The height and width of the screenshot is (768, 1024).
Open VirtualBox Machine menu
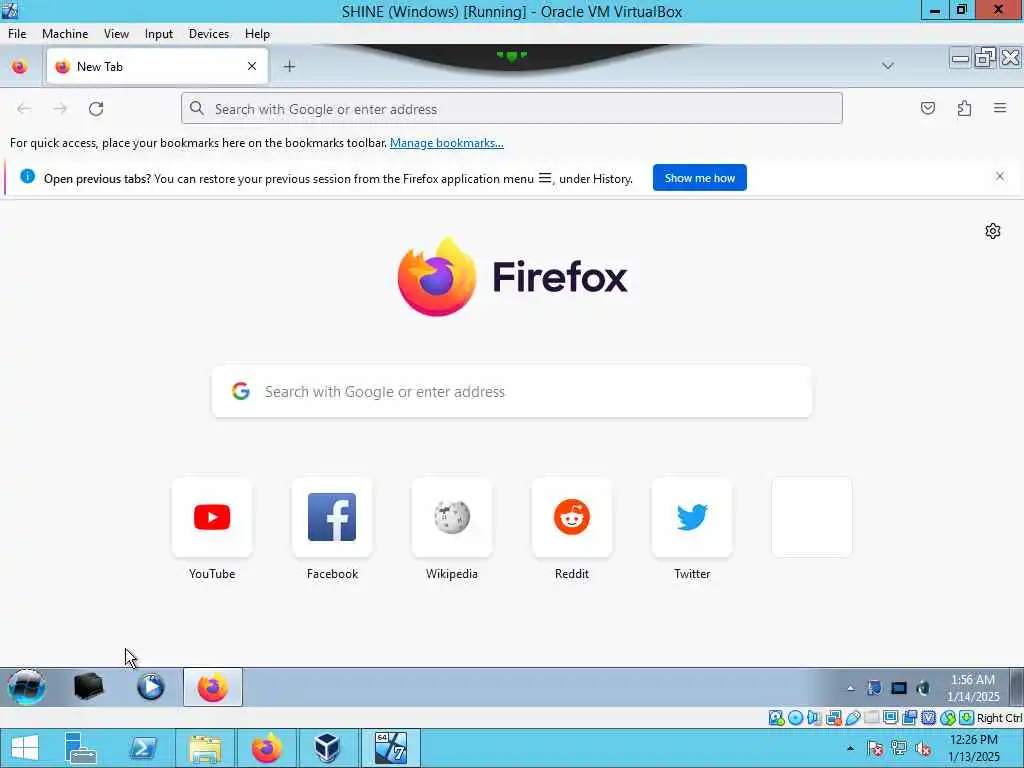tap(65, 34)
